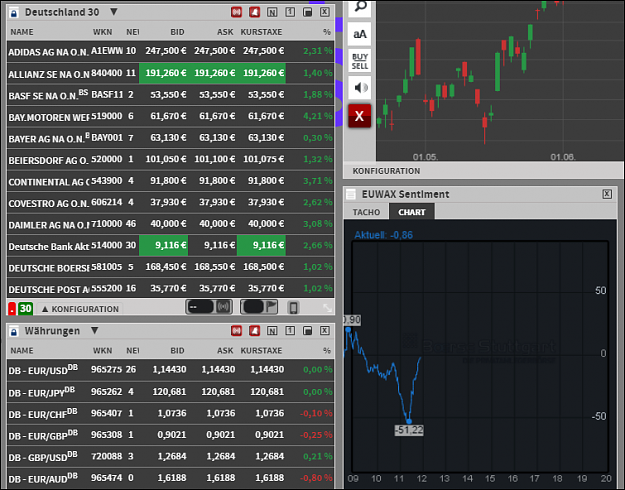Viewport: 625px width, 490px height.
Task: Select the DB - EUR/JPY row
Action: coord(171,392)
